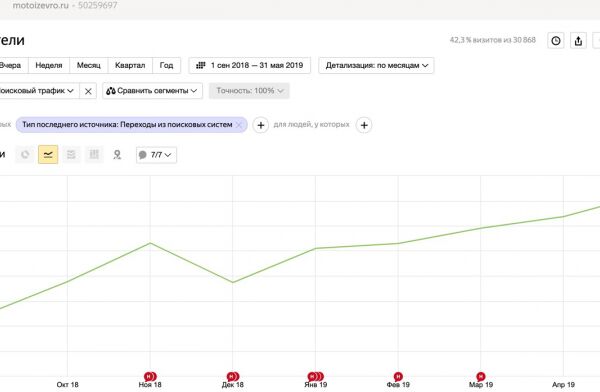The width and height of the screenshot is (600, 392).
Task: Click the 42,3 % визитов из 30 868 text
Action: coord(492,40)
